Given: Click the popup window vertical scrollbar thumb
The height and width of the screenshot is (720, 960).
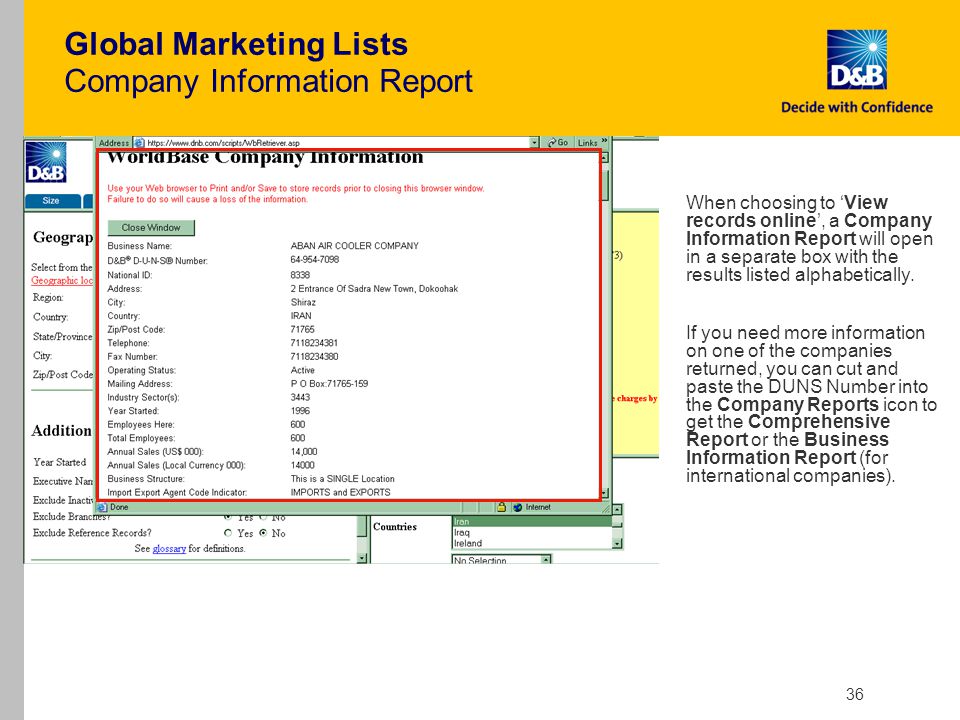Looking at the screenshot, I should pyautogui.click(x=605, y=185).
